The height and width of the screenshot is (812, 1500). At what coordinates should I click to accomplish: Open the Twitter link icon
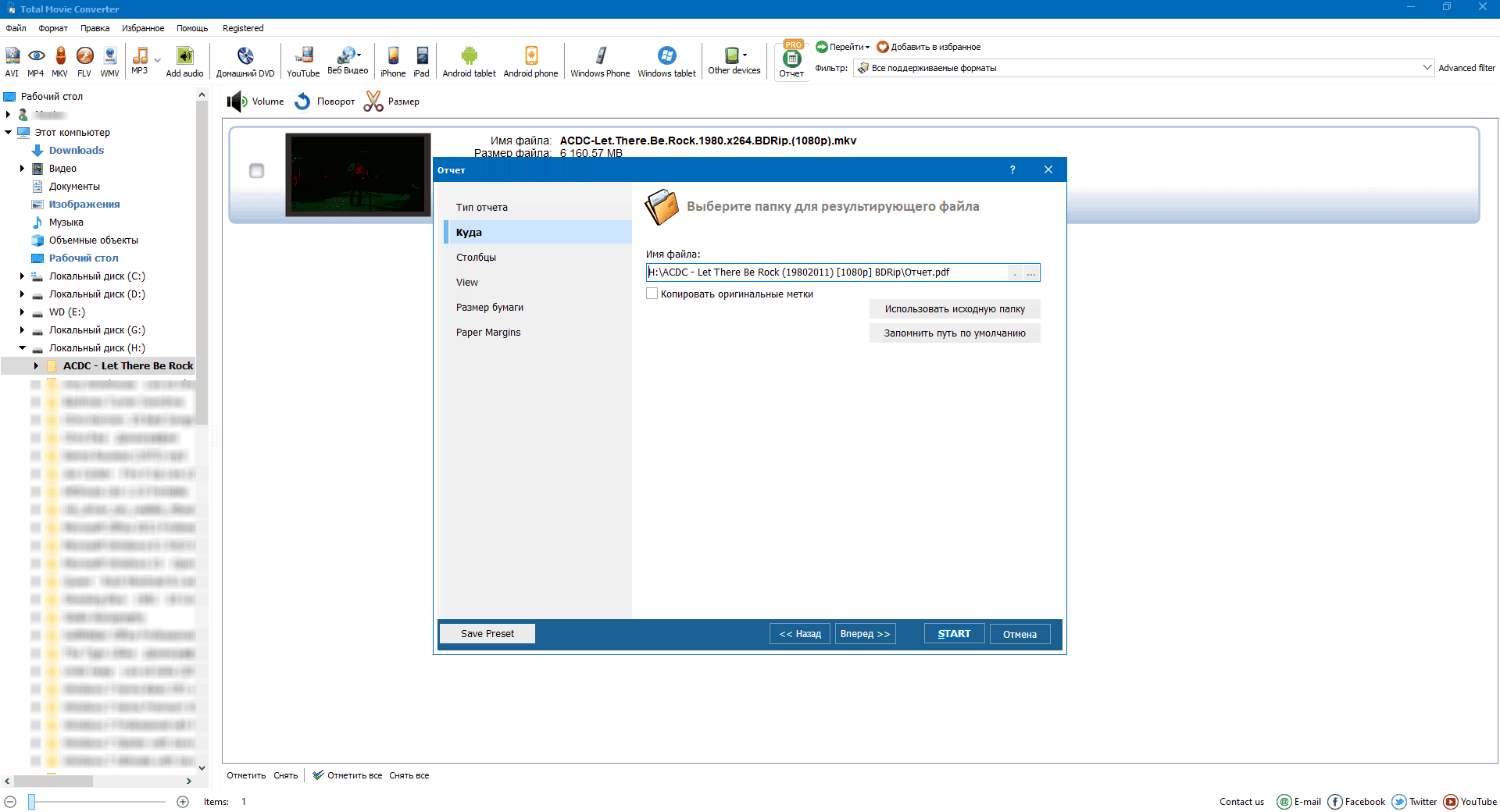coord(1399,802)
